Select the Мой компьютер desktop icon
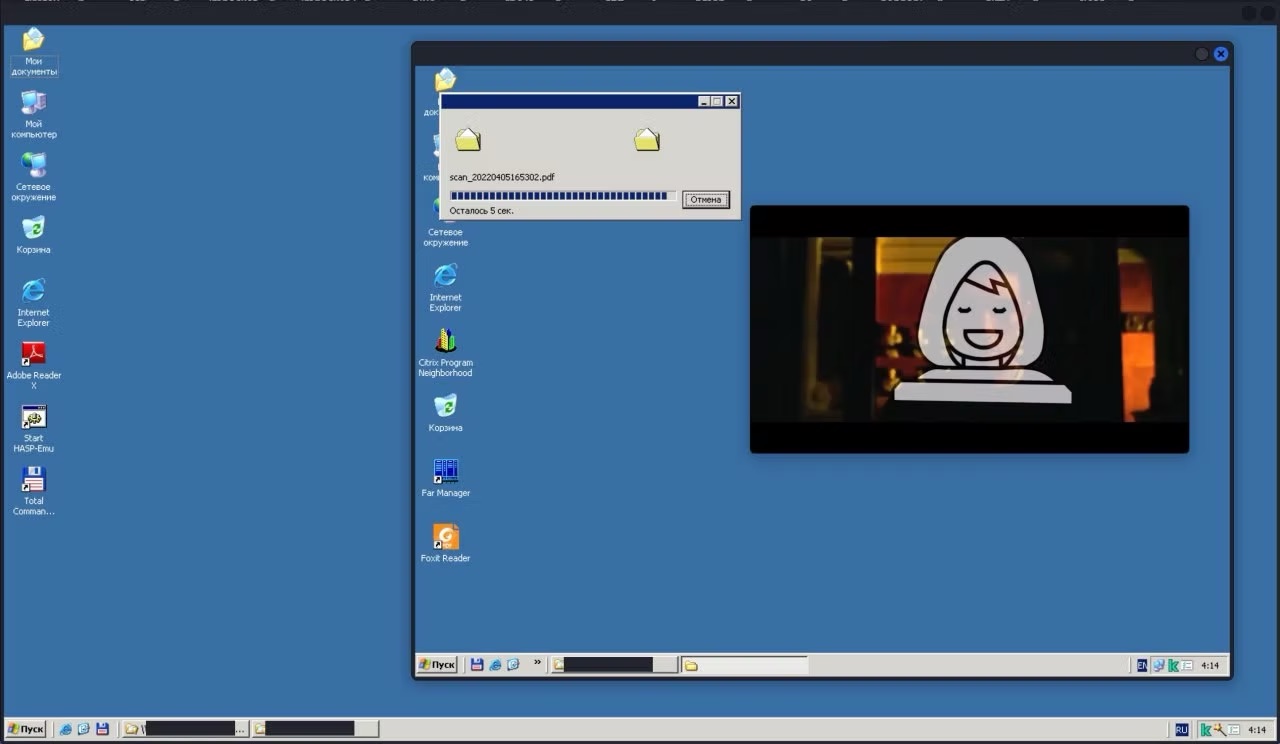This screenshot has width=1280, height=744. pos(34,104)
